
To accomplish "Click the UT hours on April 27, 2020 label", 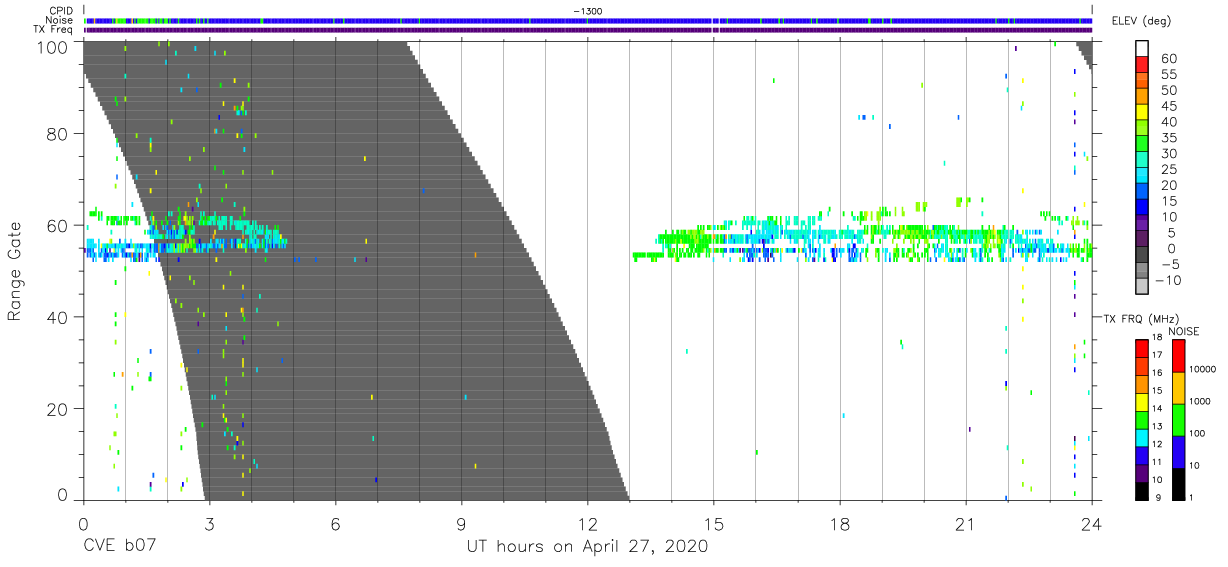I will tap(587, 547).
